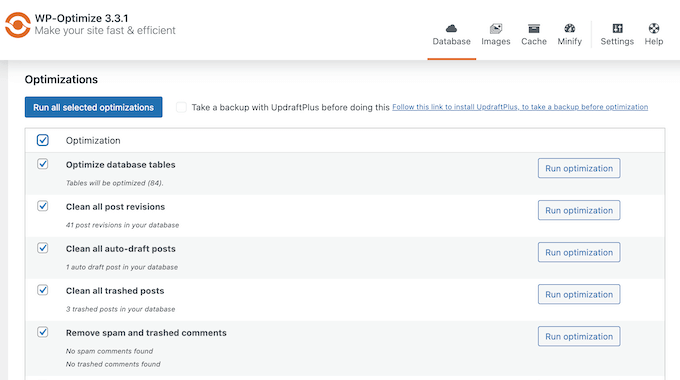This screenshot has width=680, height=380.
Task: Click the 'Clean all auto-draft posts' title
Action: (121, 249)
